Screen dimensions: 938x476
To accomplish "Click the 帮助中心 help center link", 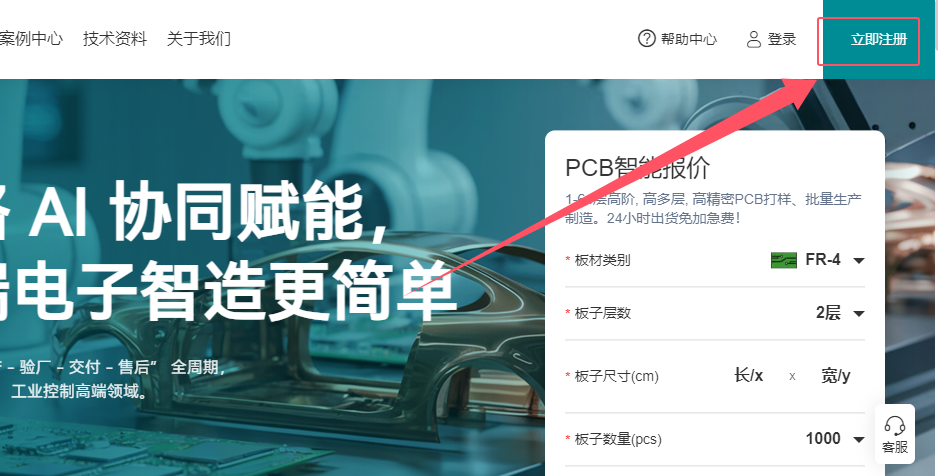I will tap(689, 39).
